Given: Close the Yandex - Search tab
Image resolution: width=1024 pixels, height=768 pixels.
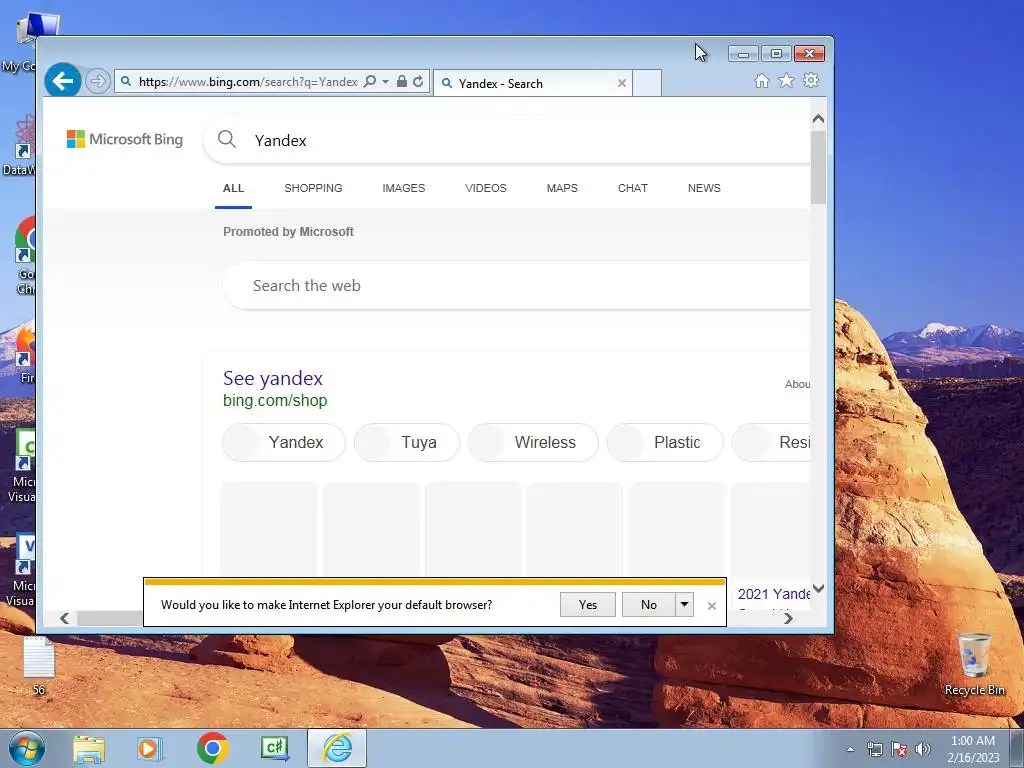Looking at the screenshot, I should (x=622, y=84).
